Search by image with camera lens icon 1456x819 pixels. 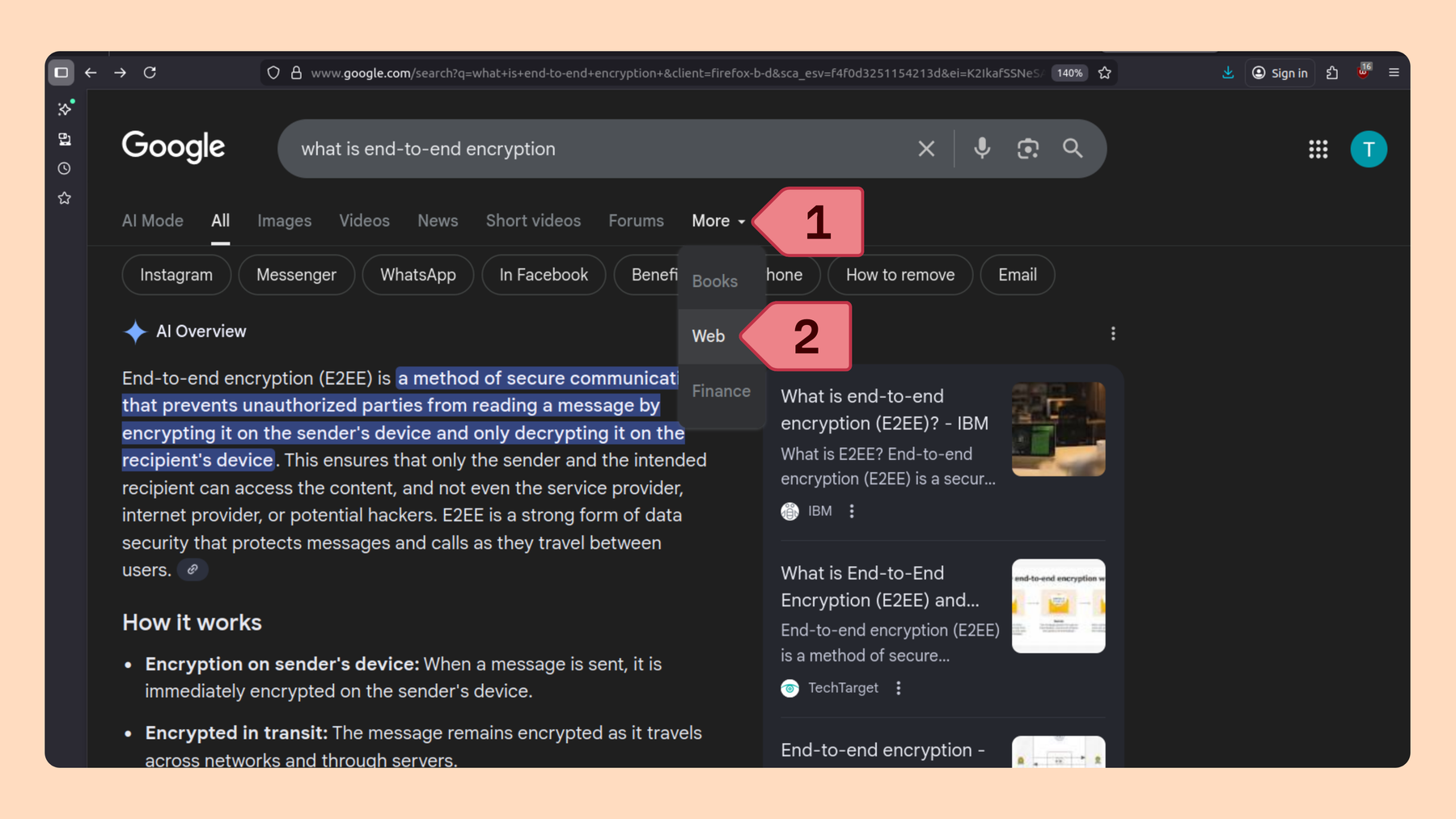pos(1027,149)
